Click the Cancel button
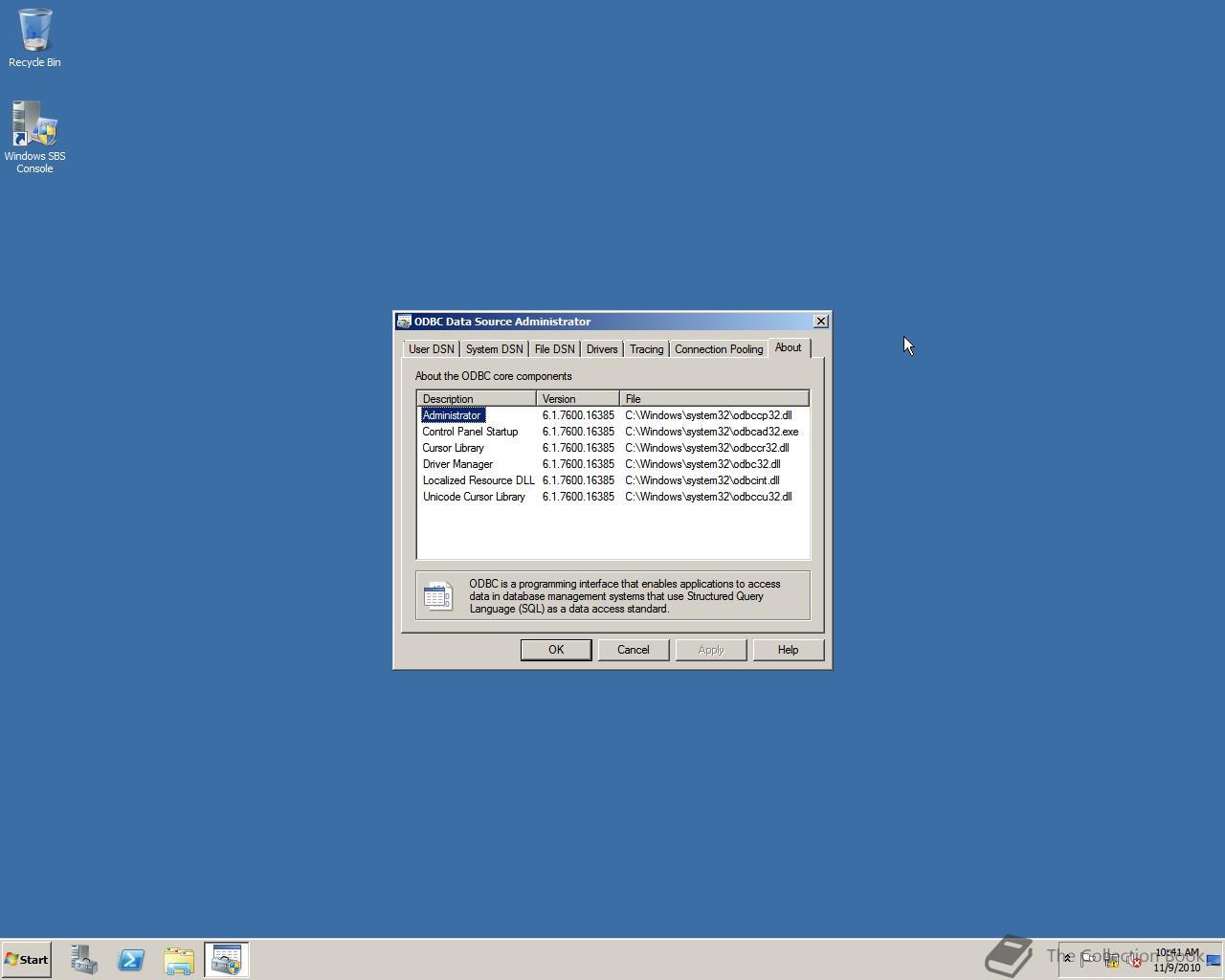1225x980 pixels. click(634, 650)
